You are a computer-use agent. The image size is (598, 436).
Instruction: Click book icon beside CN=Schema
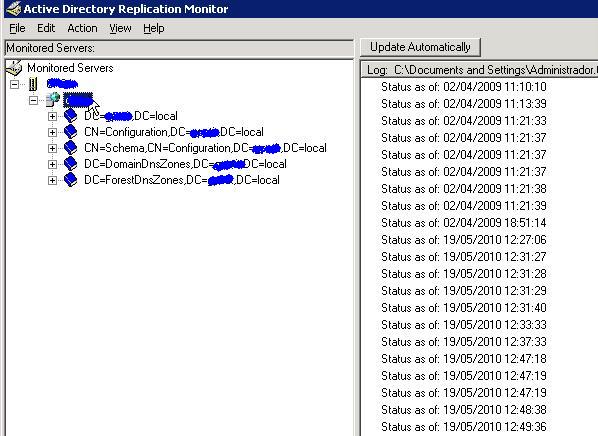tap(71, 148)
